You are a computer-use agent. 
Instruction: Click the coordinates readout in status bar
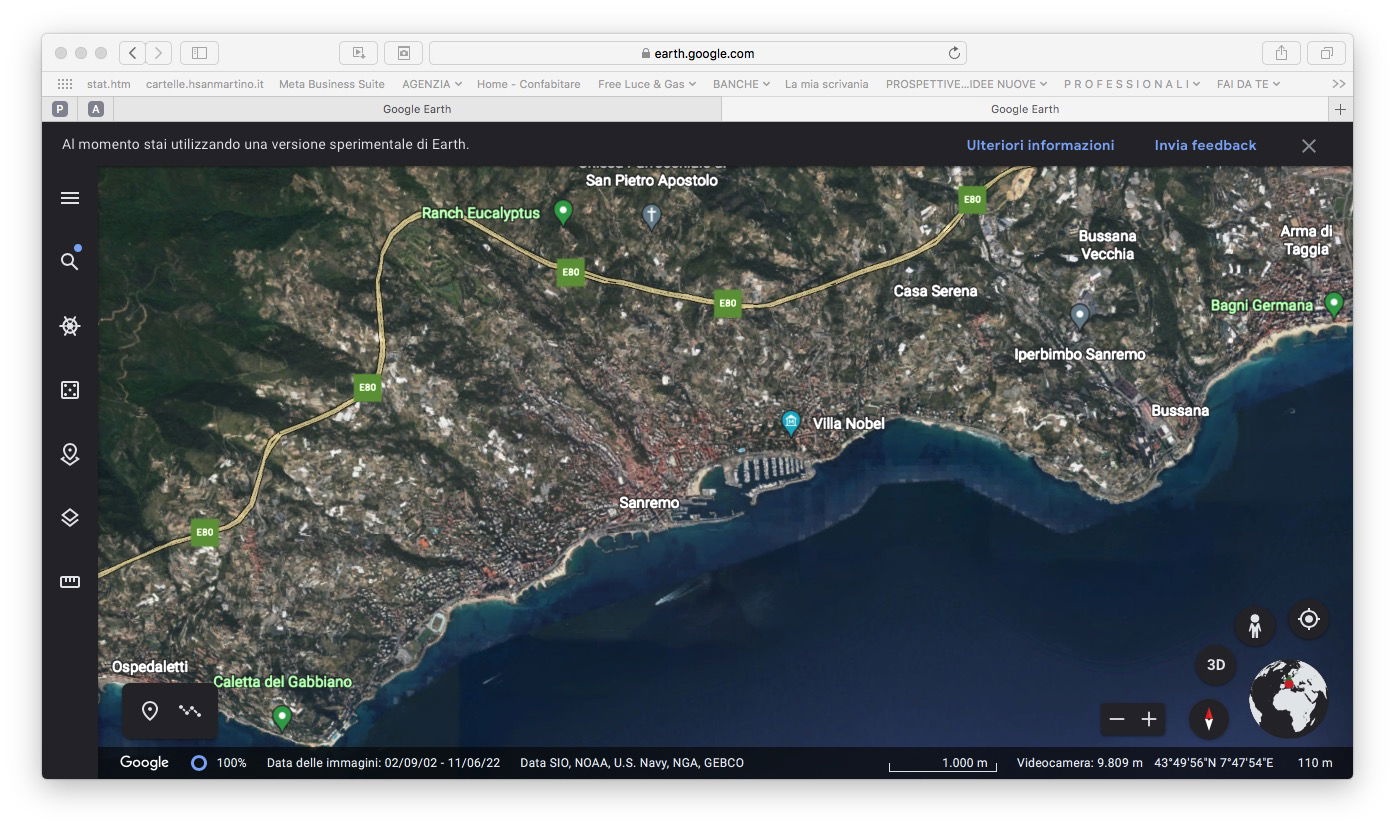[x=1214, y=763]
